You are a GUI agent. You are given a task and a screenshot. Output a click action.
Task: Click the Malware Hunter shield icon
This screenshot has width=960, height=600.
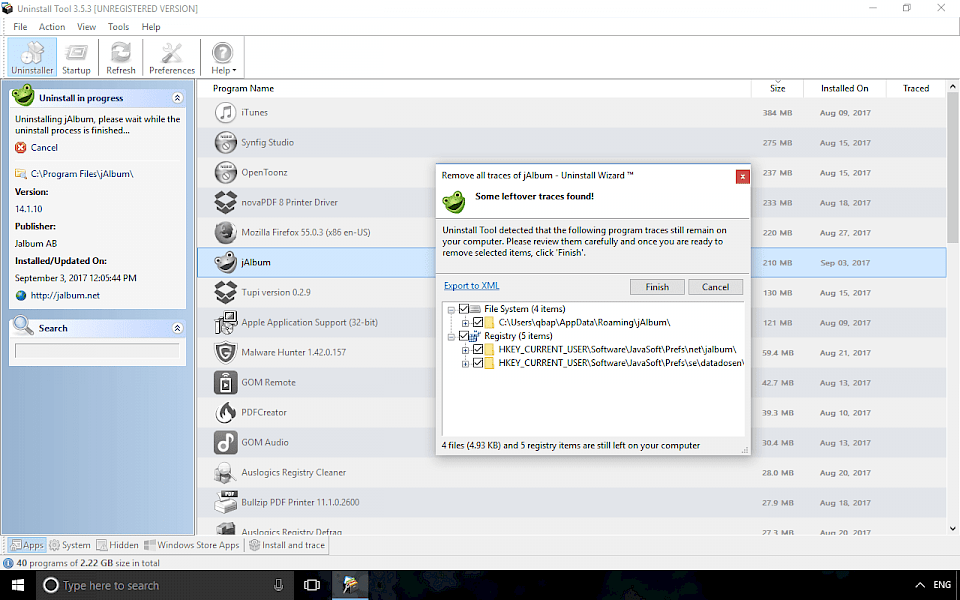tap(225, 353)
